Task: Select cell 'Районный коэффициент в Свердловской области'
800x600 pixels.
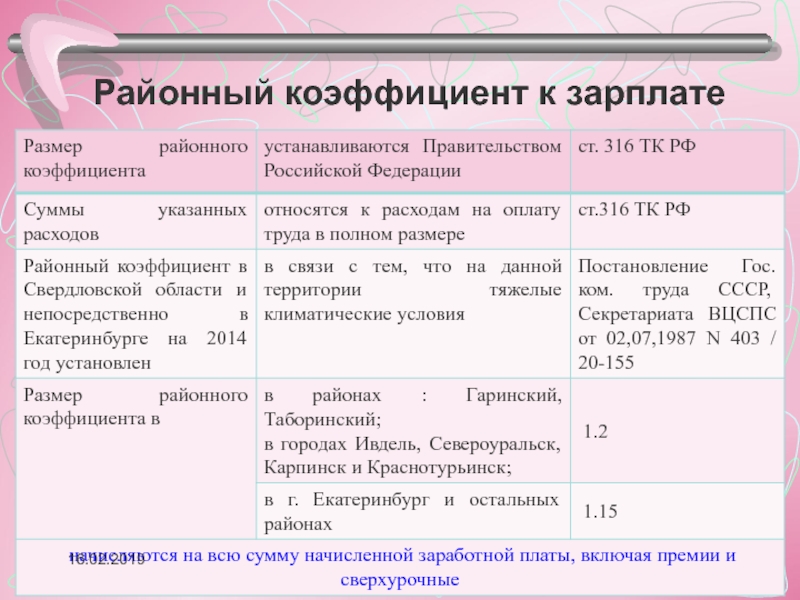Action: [x=136, y=314]
